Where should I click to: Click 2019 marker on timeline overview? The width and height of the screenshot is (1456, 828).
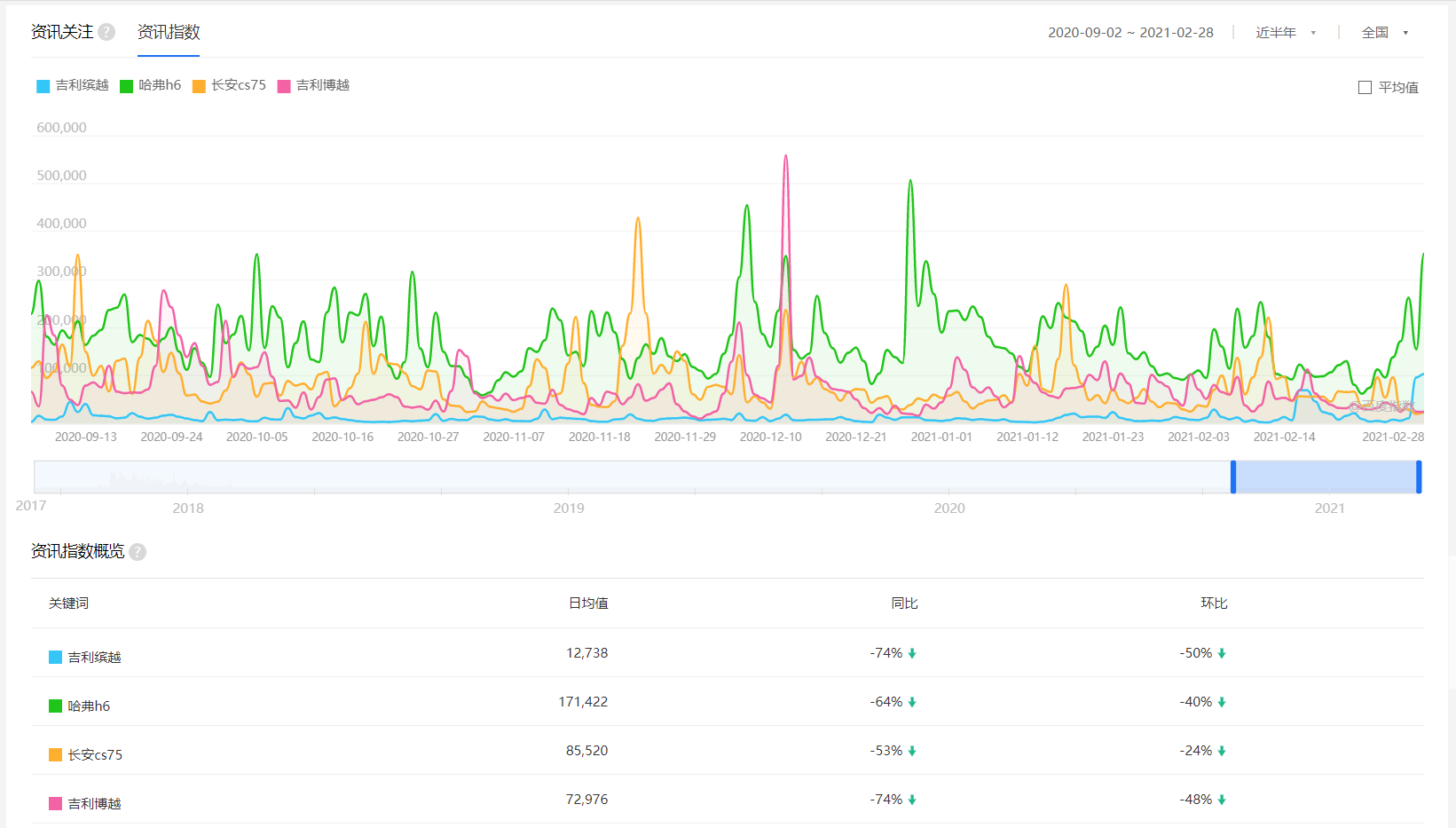click(x=569, y=508)
